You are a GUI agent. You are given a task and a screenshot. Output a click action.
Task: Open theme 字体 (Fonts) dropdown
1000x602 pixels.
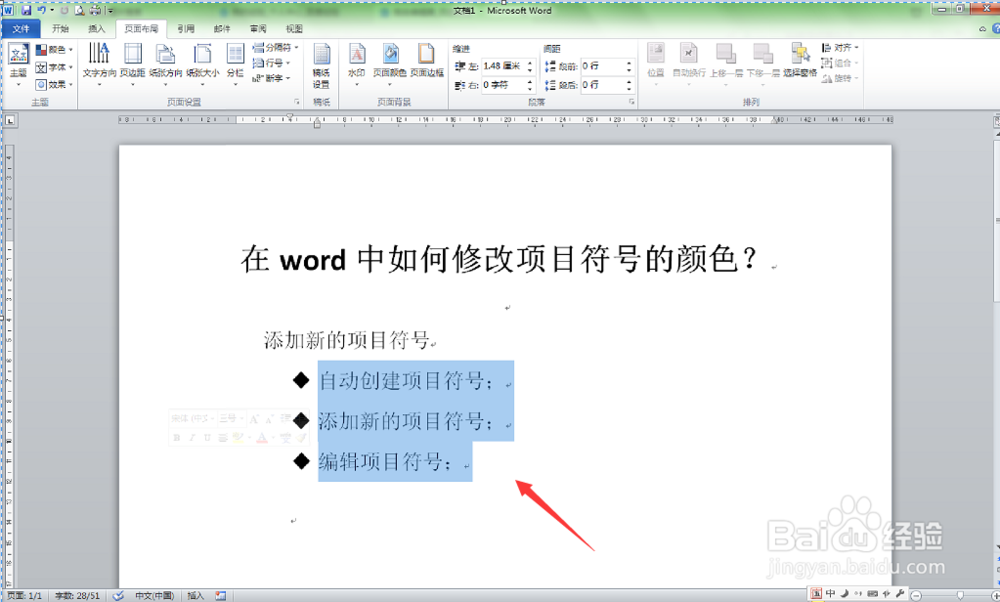coord(54,67)
